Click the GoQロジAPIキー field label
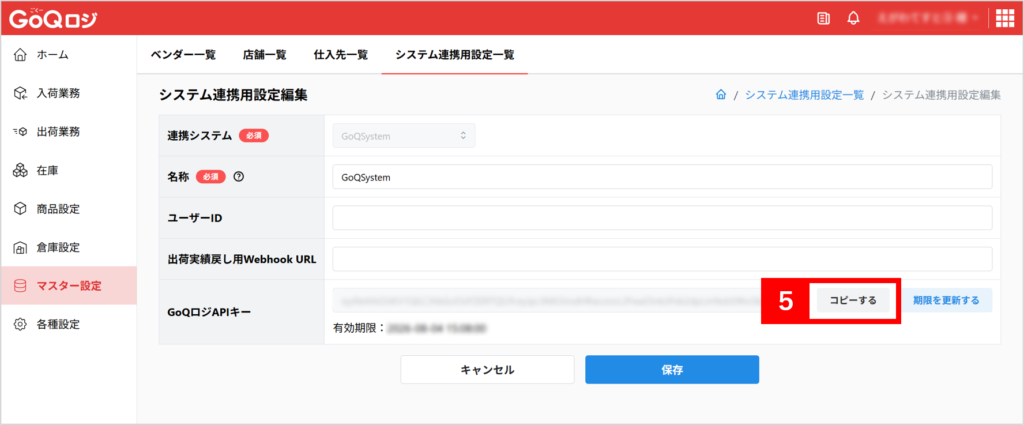This screenshot has width=1024, height=425. (209, 312)
